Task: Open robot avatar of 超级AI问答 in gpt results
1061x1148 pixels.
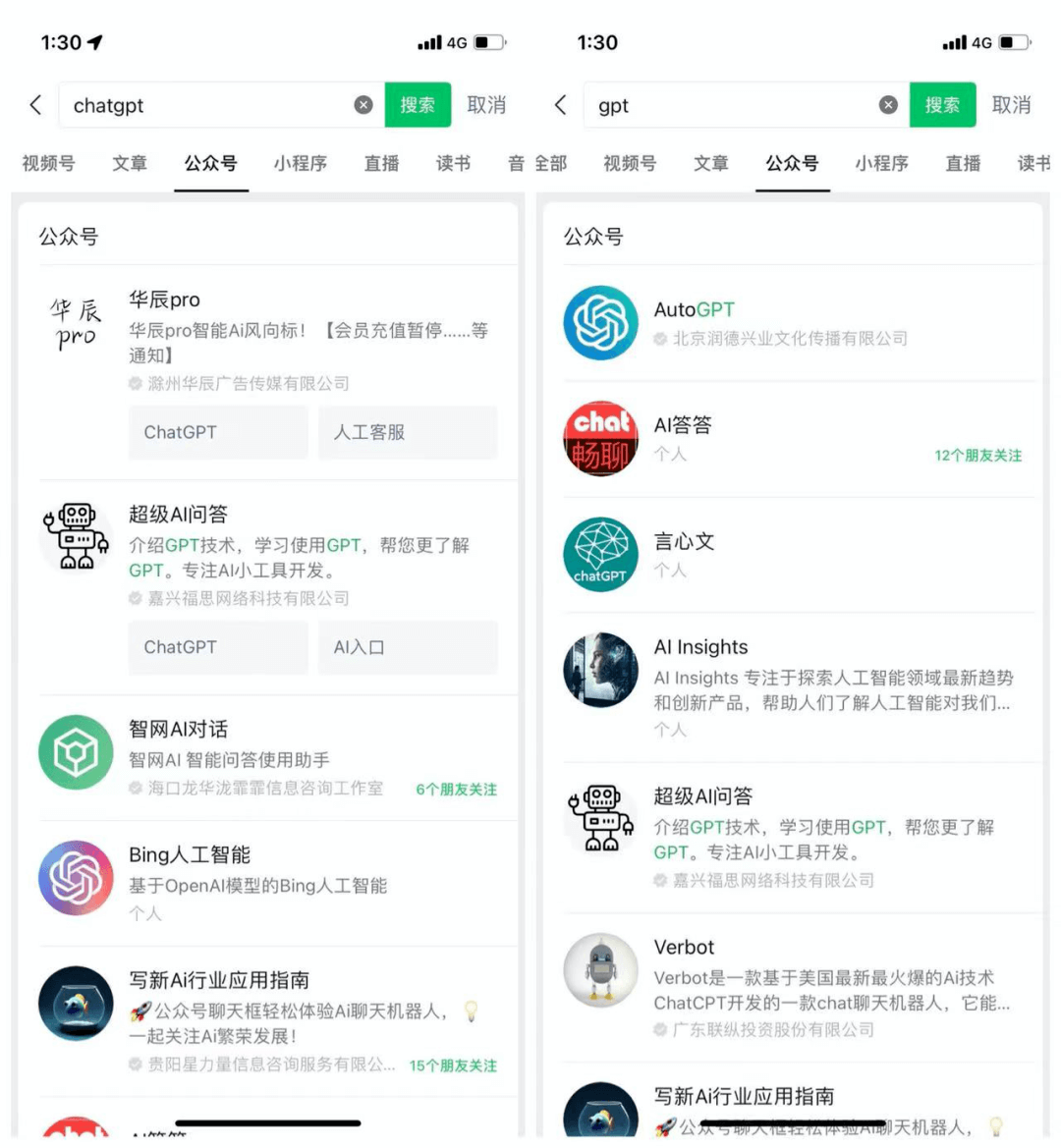Action: 600,819
